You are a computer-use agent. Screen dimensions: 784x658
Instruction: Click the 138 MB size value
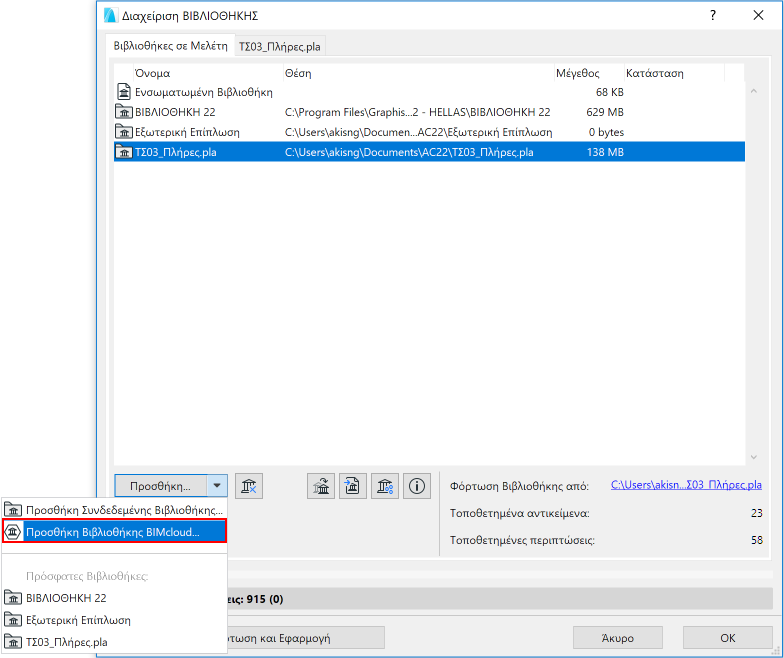point(605,152)
